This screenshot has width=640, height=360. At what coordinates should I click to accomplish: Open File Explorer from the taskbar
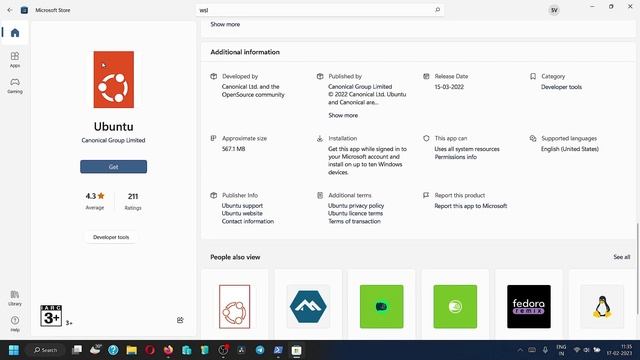tap(131, 350)
